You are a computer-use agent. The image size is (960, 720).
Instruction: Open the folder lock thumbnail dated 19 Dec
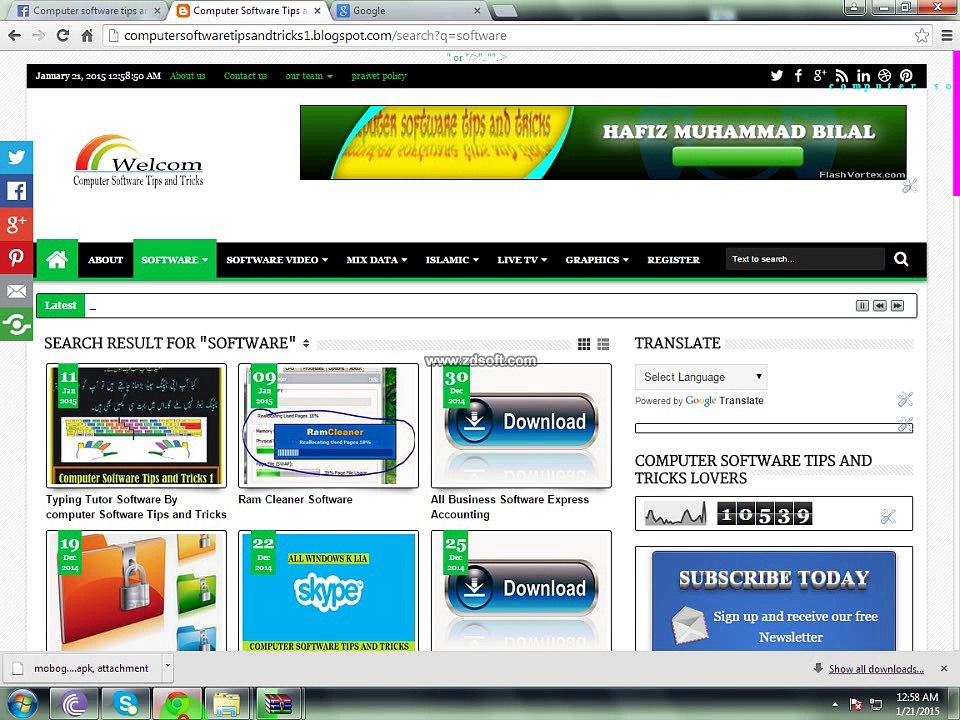[x=136, y=591]
